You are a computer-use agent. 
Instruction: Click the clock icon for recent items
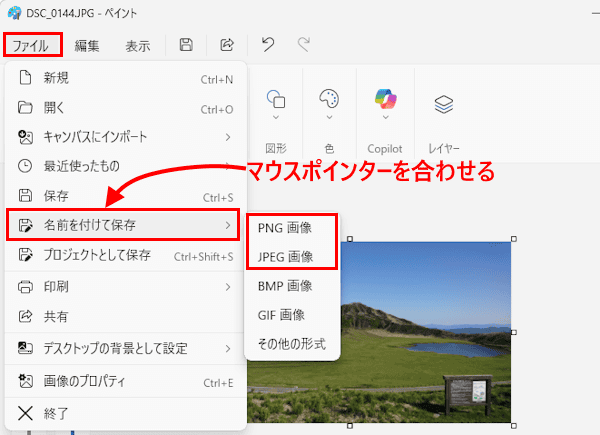point(25,166)
